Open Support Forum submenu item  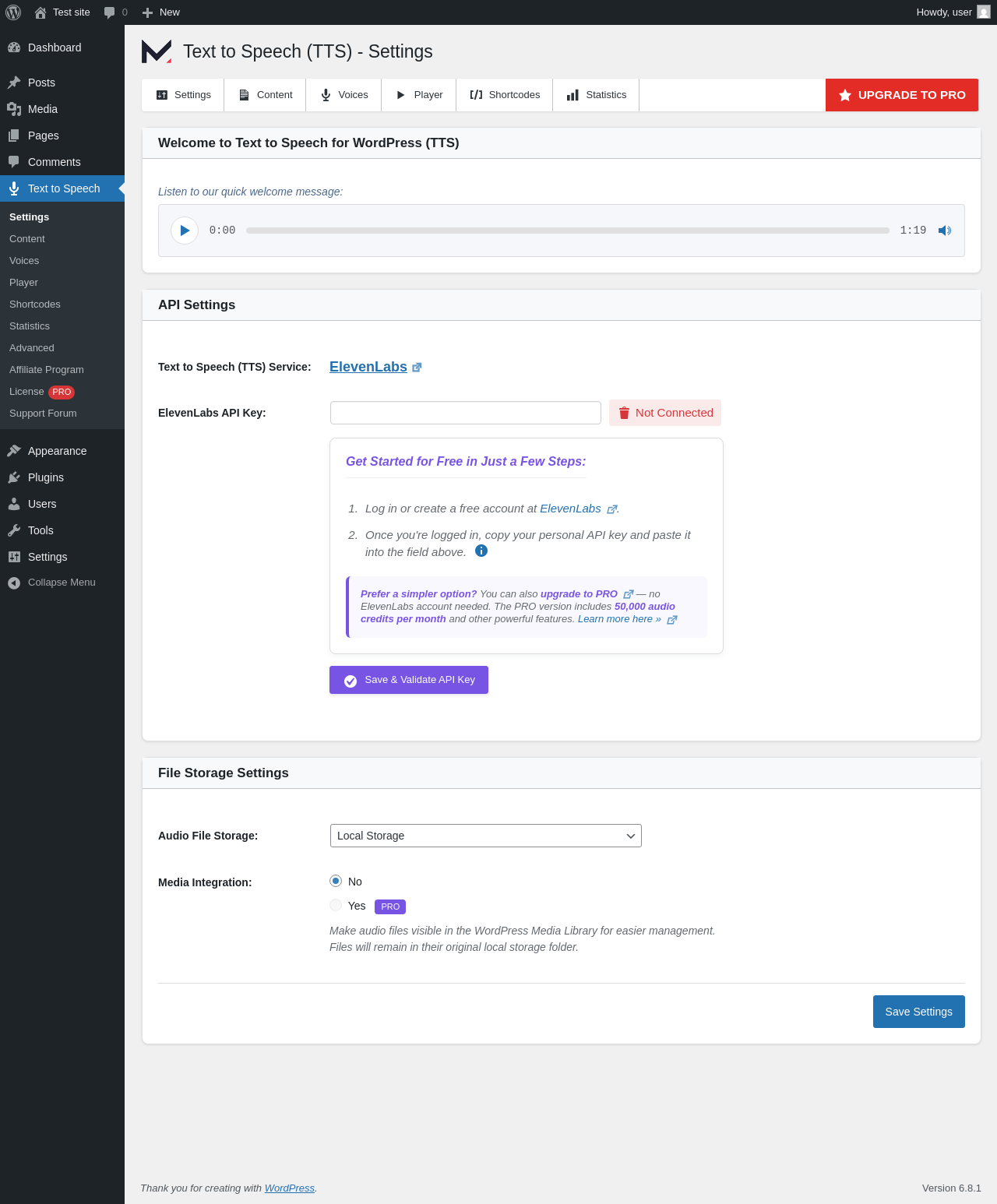click(62, 414)
